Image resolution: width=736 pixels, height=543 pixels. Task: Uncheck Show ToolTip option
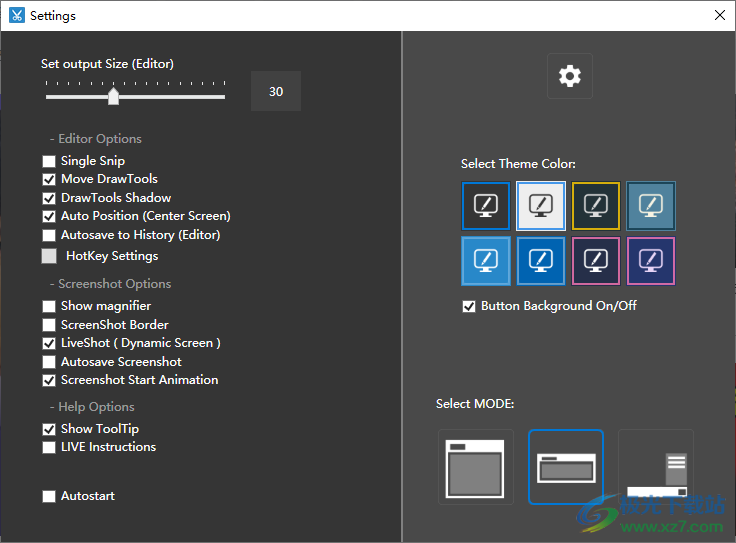(x=49, y=429)
